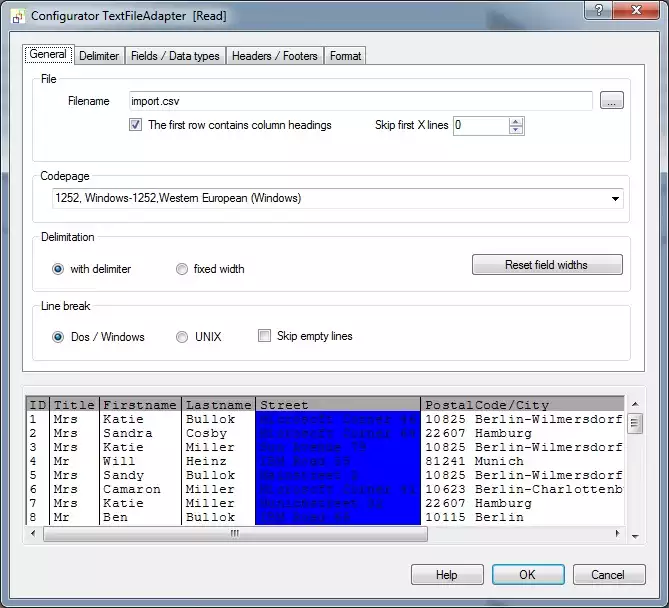669x608 pixels.
Task: Enable the Skip empty lines checkbox
Action: [265, 336]
